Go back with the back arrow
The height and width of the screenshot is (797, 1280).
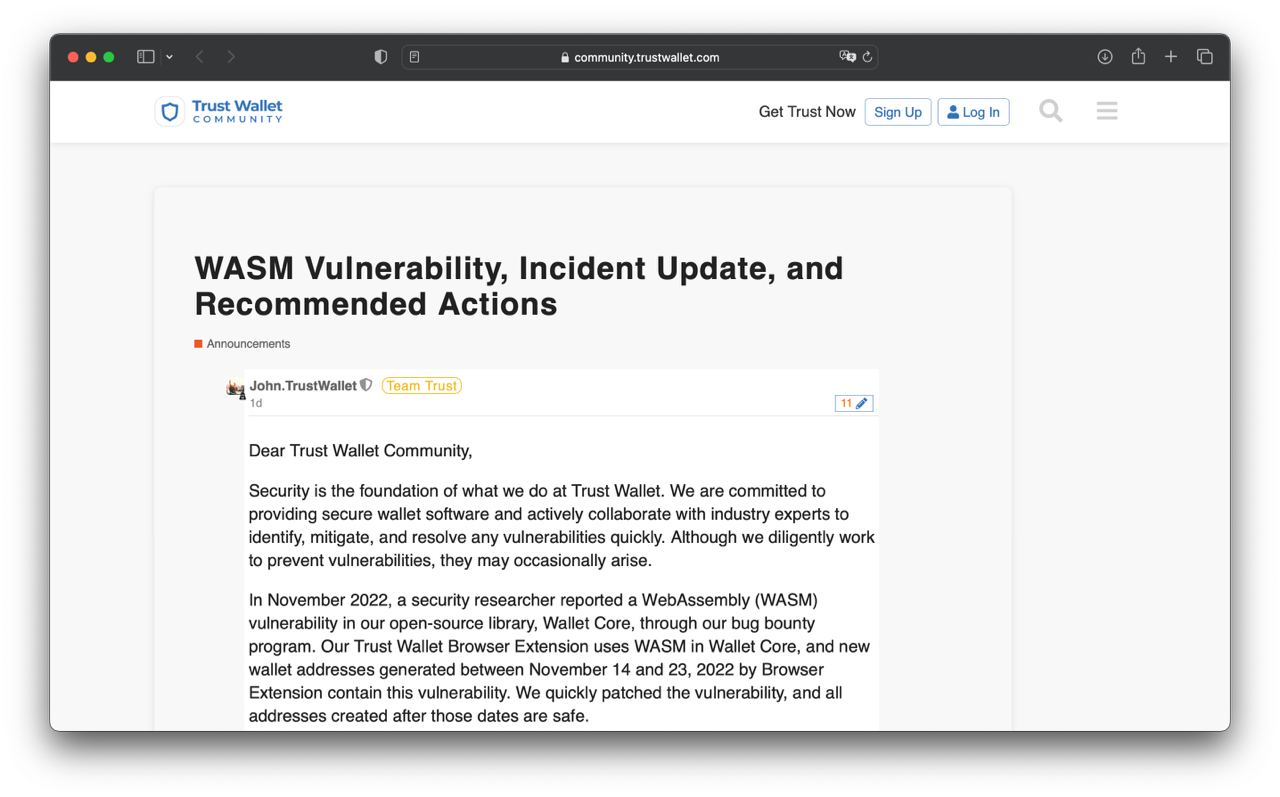pyautogui.click(x=200, y=57)
